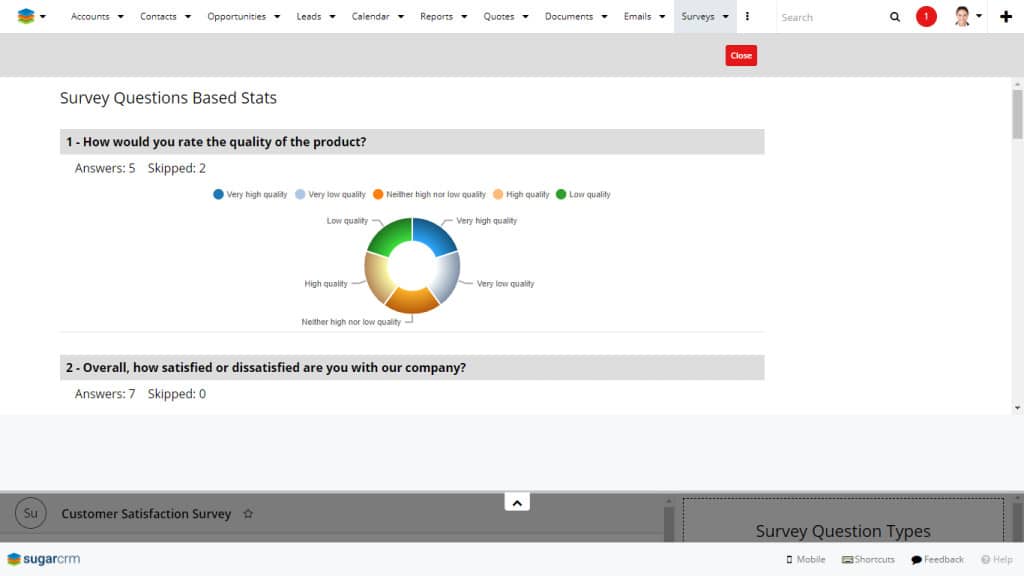Screen dimensions: 1024x576
Task: Expand the Accounts dropdown arrow
Action: (121, 16)
